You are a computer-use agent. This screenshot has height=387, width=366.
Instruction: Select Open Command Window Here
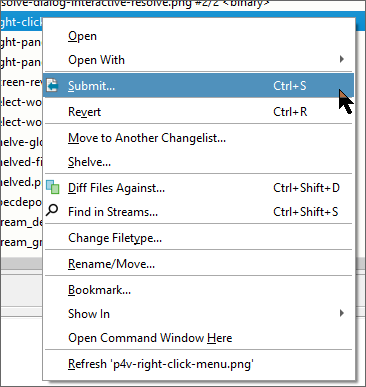(198, 338)
